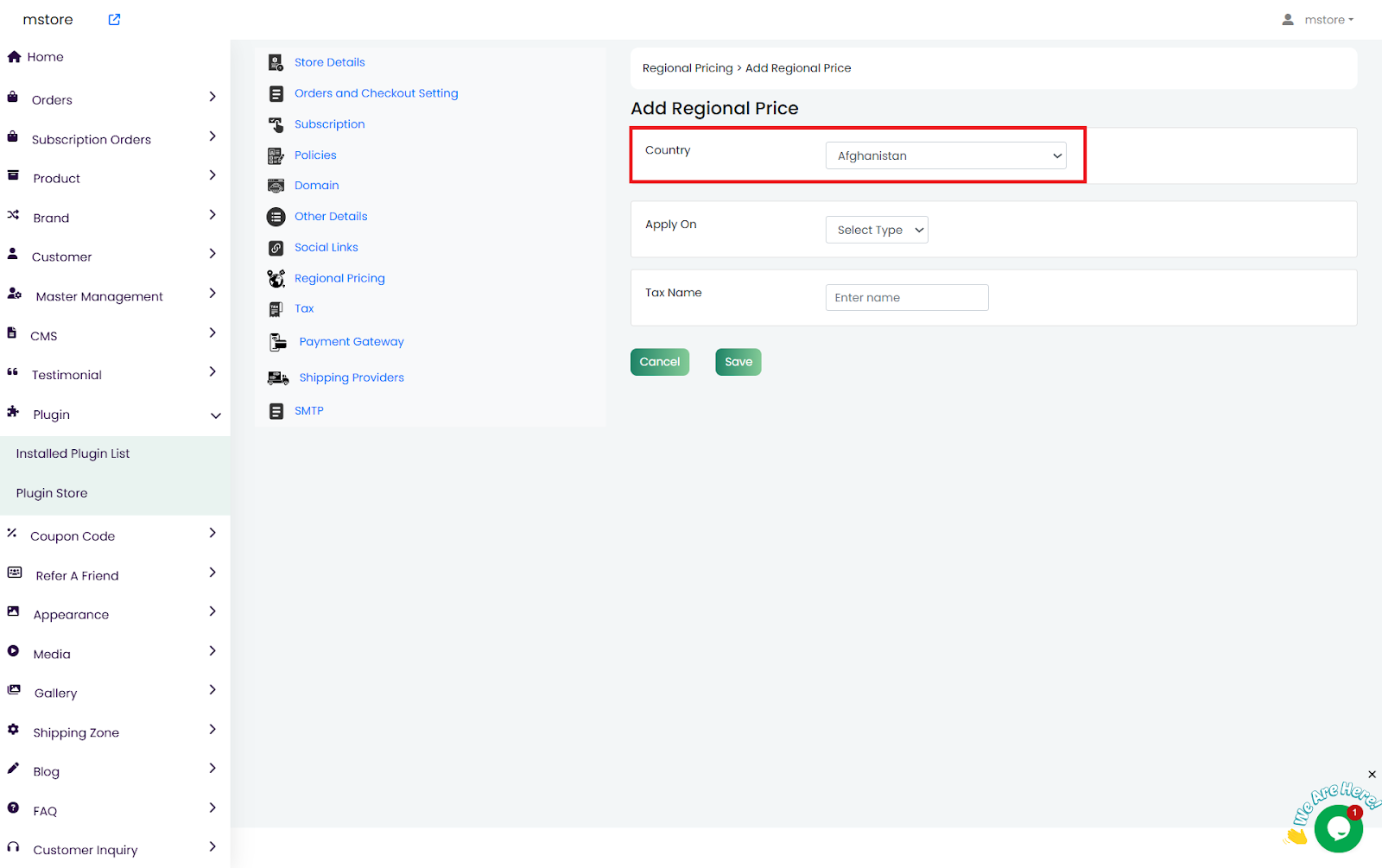Click the Shipping Providers truck icon
Image resolution: width=1382 pixels, height=868 pixels.
click(x=277, y=378)
